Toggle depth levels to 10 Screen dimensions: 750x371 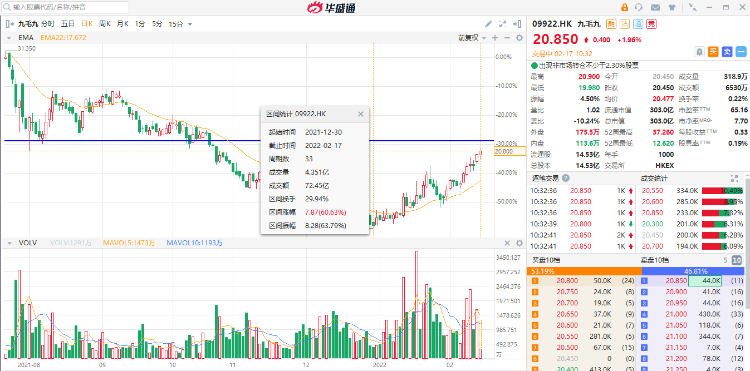[737, 260]
